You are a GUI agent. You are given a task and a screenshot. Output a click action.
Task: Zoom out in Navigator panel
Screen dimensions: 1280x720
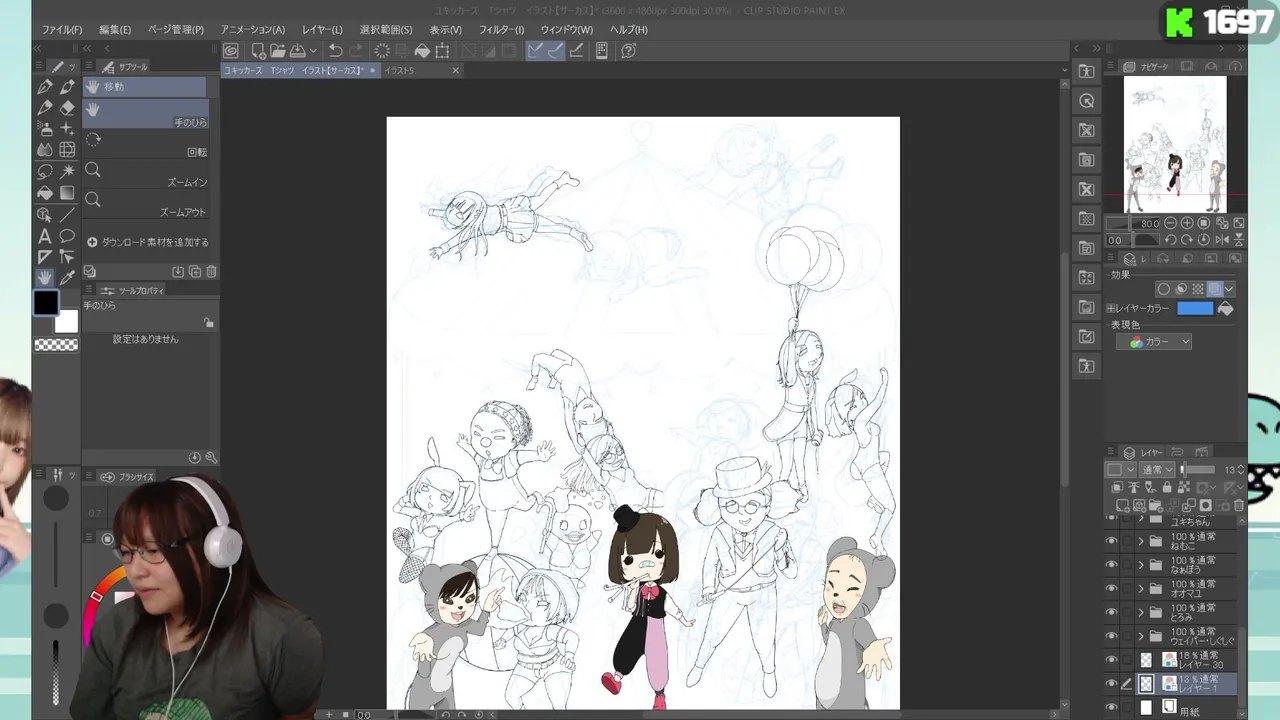1170,224
